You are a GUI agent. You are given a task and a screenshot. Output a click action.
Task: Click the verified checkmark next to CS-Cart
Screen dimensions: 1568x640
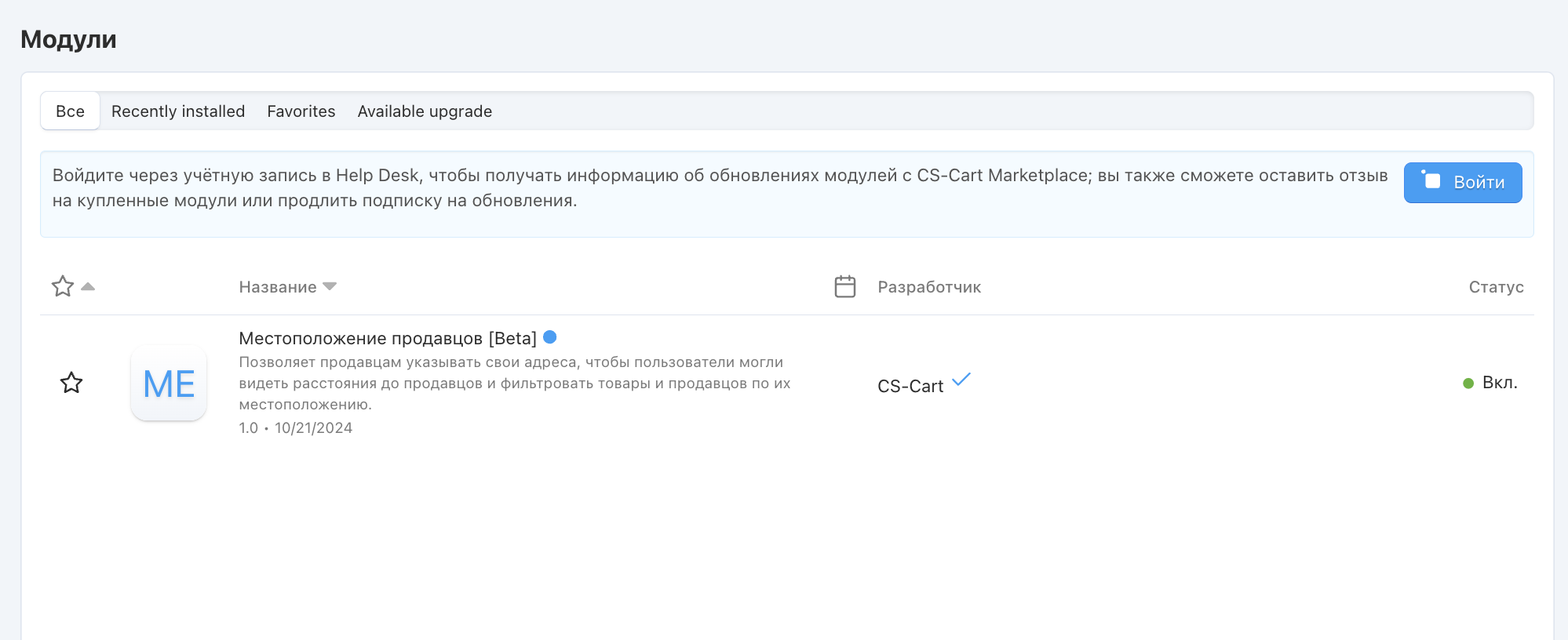pos(961,380)
